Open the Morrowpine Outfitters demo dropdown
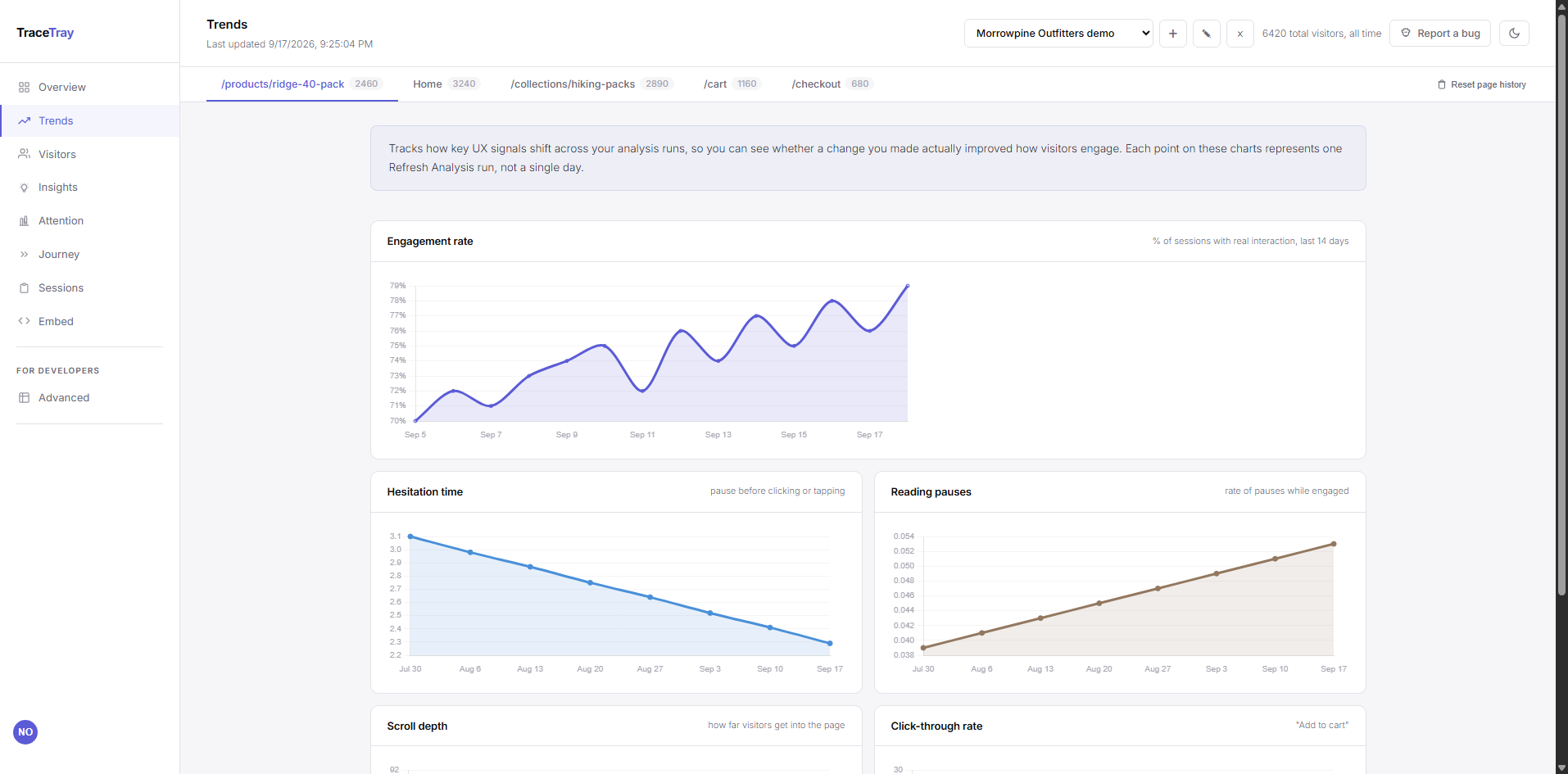 point(1058,34)
